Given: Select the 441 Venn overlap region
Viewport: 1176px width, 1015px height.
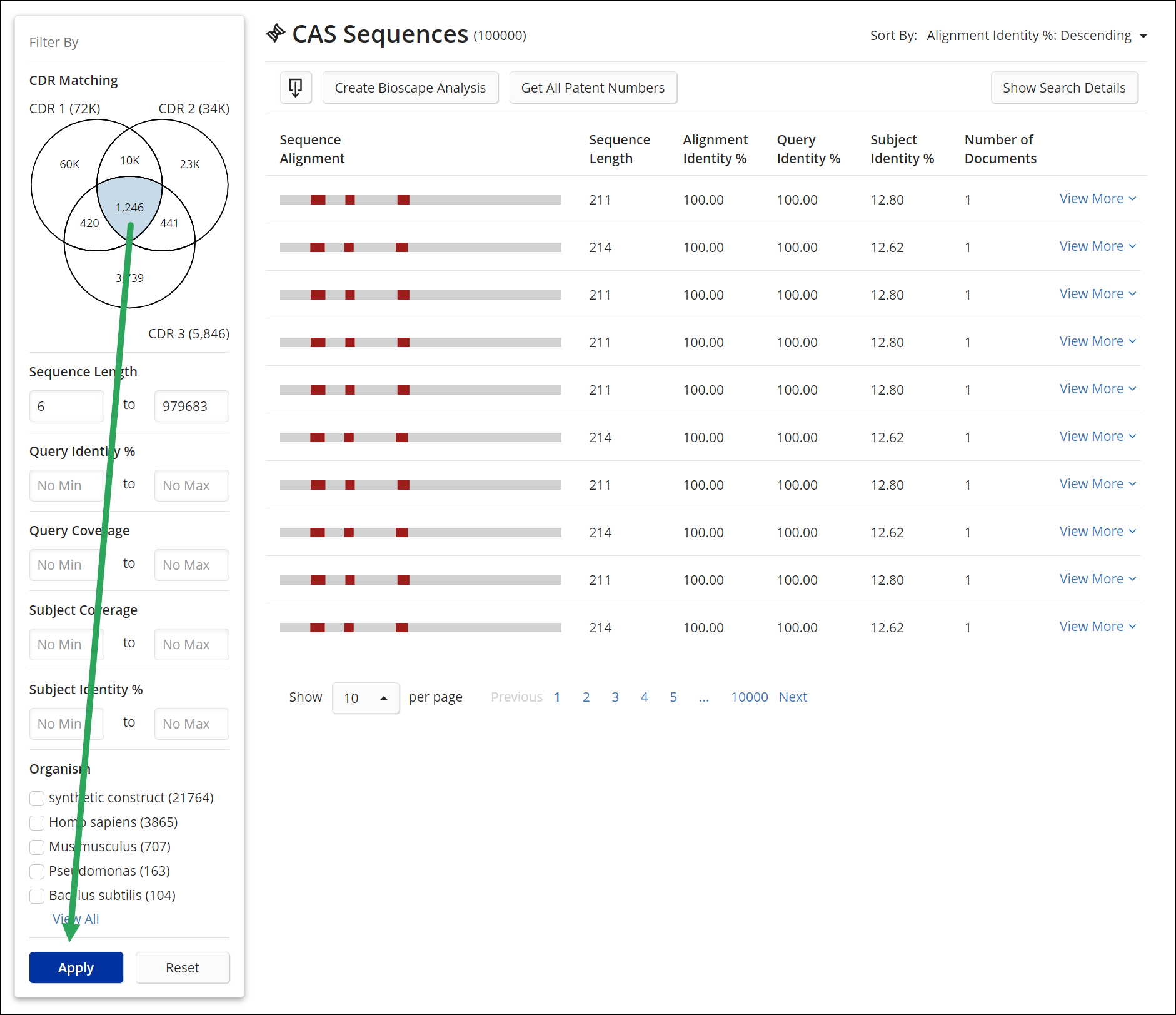Looking at the screenshot, I should 169,223.
